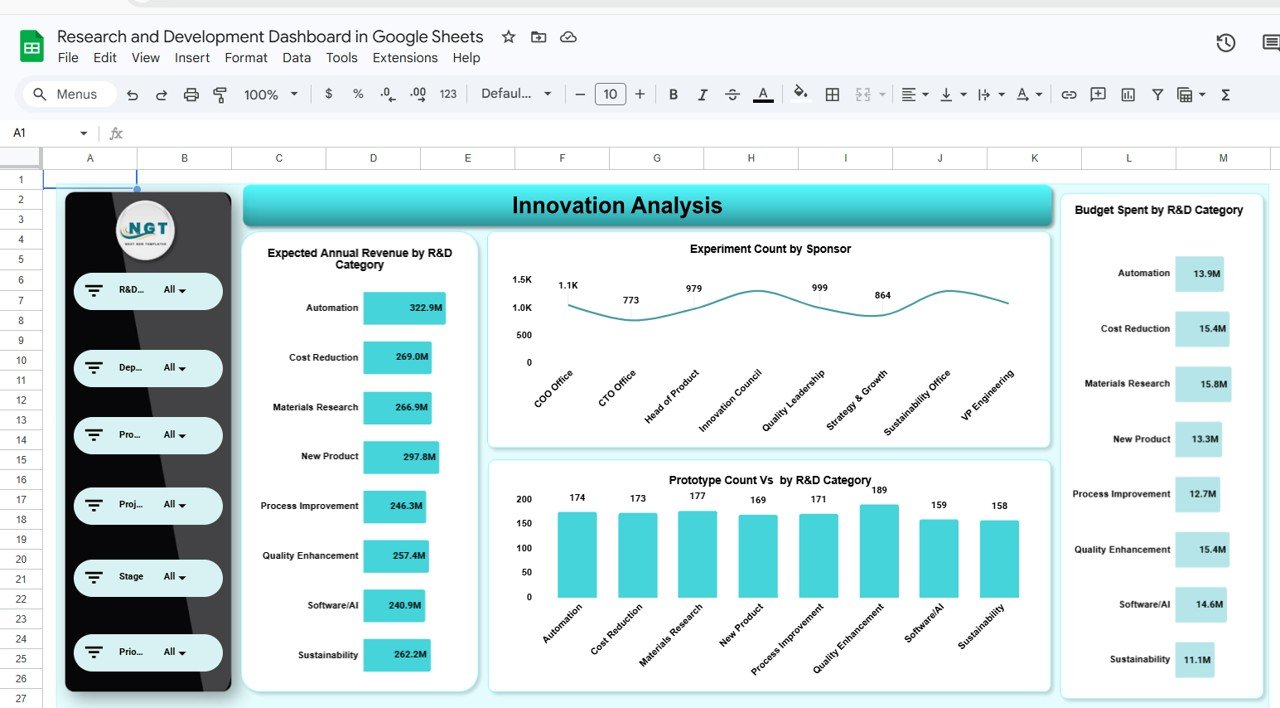Click the paint format icon
The image size is (1280, 708).
pyautogui.click(x=219, y=94)
